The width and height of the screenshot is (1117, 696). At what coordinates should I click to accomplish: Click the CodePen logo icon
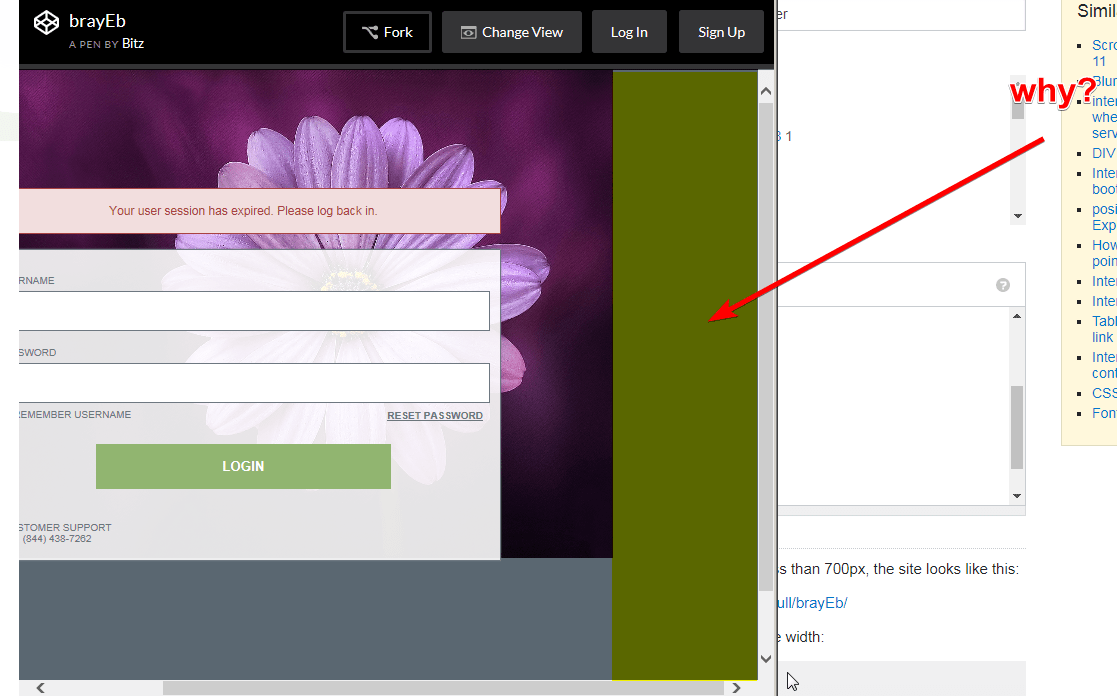click(x=46, y=20)
